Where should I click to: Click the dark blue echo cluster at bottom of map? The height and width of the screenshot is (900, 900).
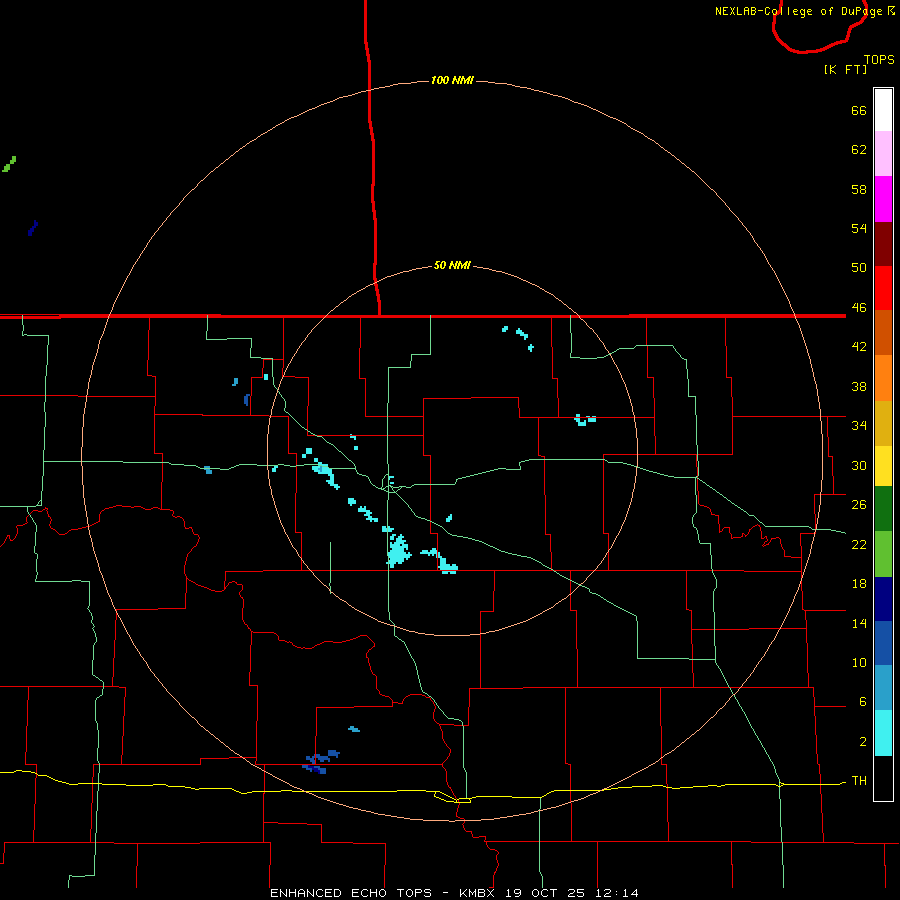[x=320, y=762]
